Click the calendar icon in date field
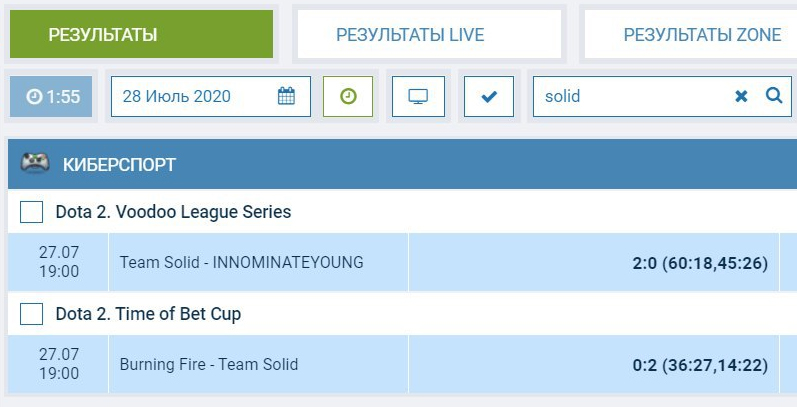This screenshot has height=407, width=797. click(286, 97)
